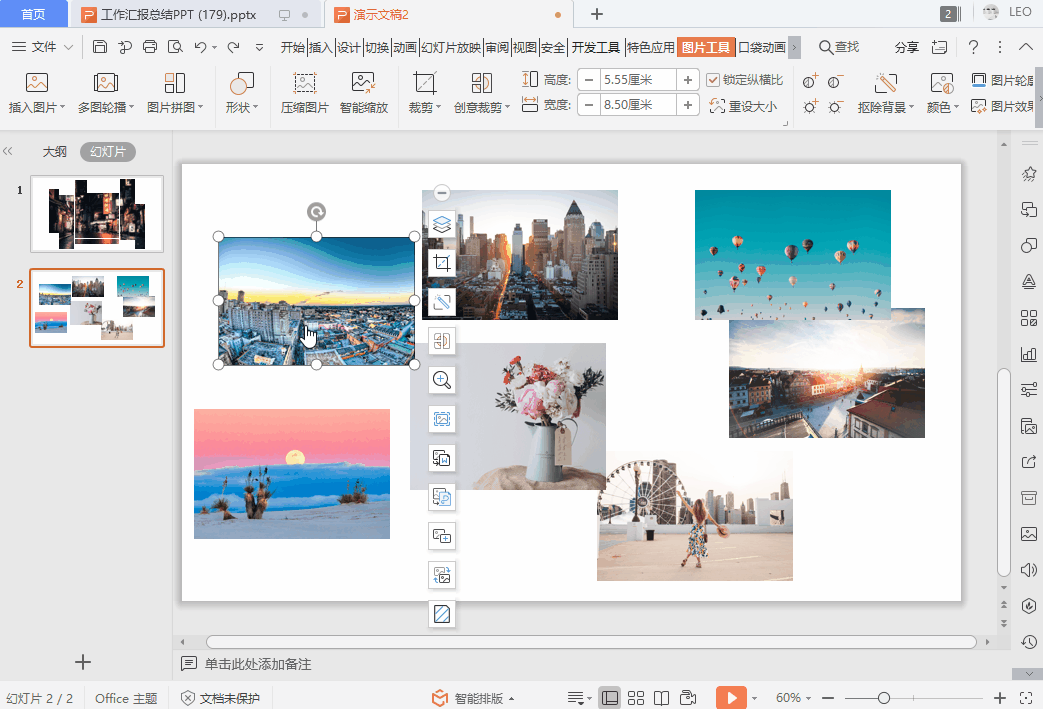Open the 裁剪 crop dropdown arrow
1043x709 pixels.
(437, 105)
